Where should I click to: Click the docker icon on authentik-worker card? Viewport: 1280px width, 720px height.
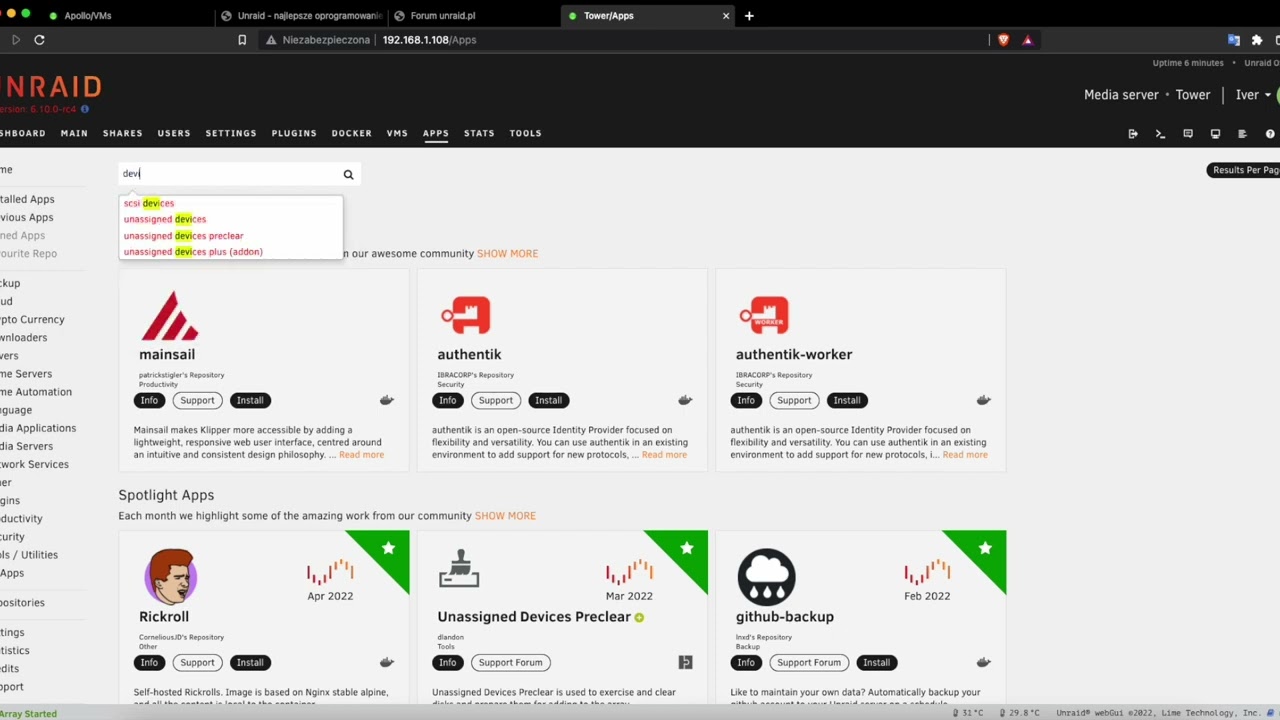[x=984, y=400]
